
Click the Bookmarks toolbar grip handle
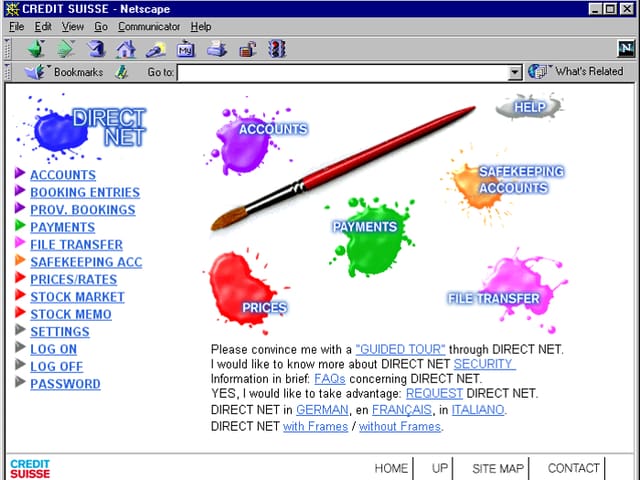point(7,72)
